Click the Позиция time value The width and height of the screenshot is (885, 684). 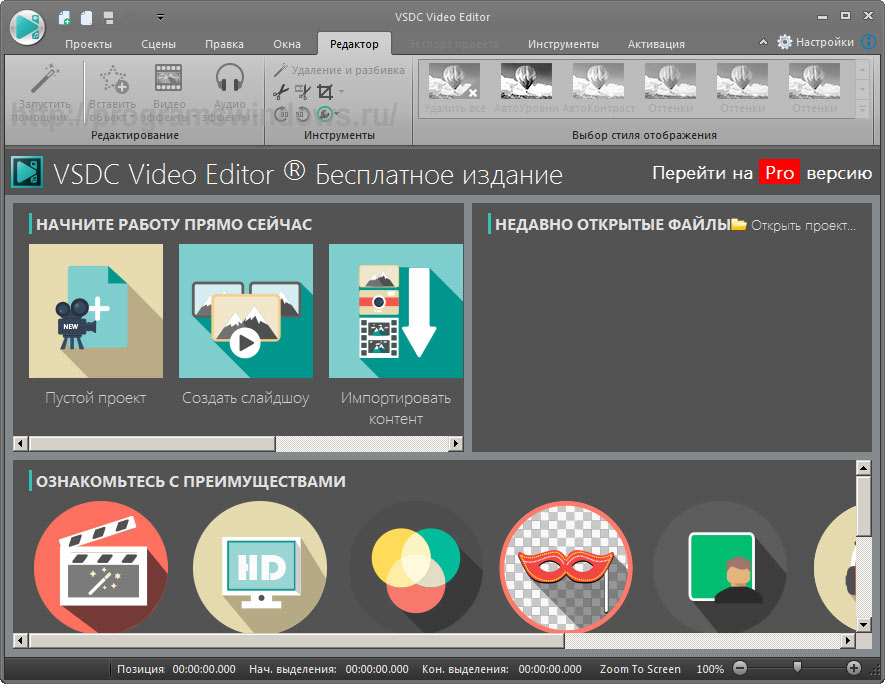(x=204, y=669)
